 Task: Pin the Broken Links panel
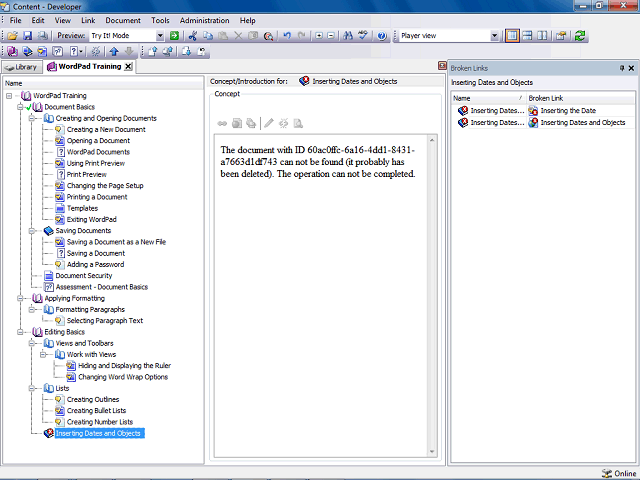pos(622,68)
